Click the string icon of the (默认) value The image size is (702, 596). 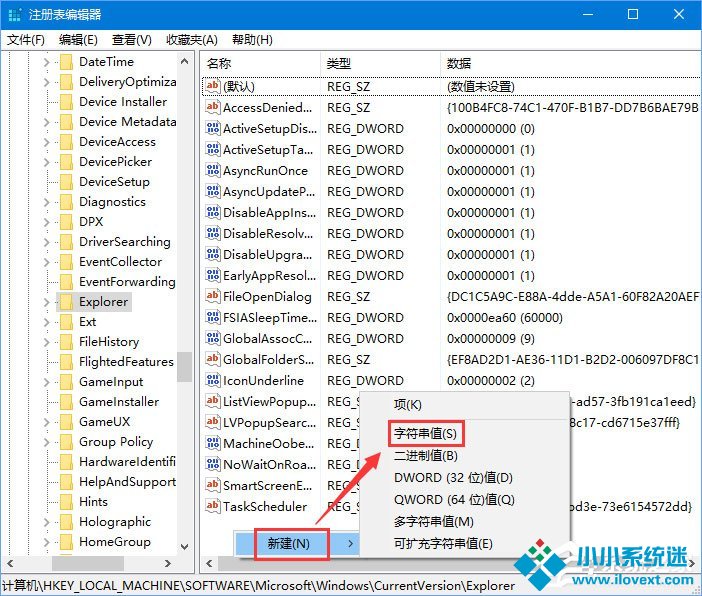pos(212,86)
